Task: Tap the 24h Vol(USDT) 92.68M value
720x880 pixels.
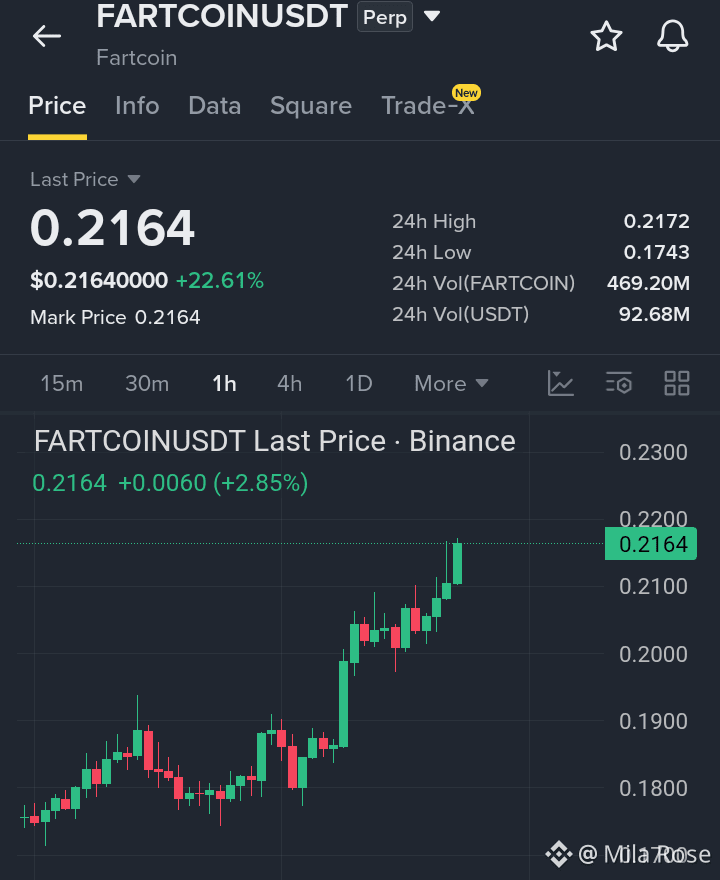Action: [x=654, y=314]
